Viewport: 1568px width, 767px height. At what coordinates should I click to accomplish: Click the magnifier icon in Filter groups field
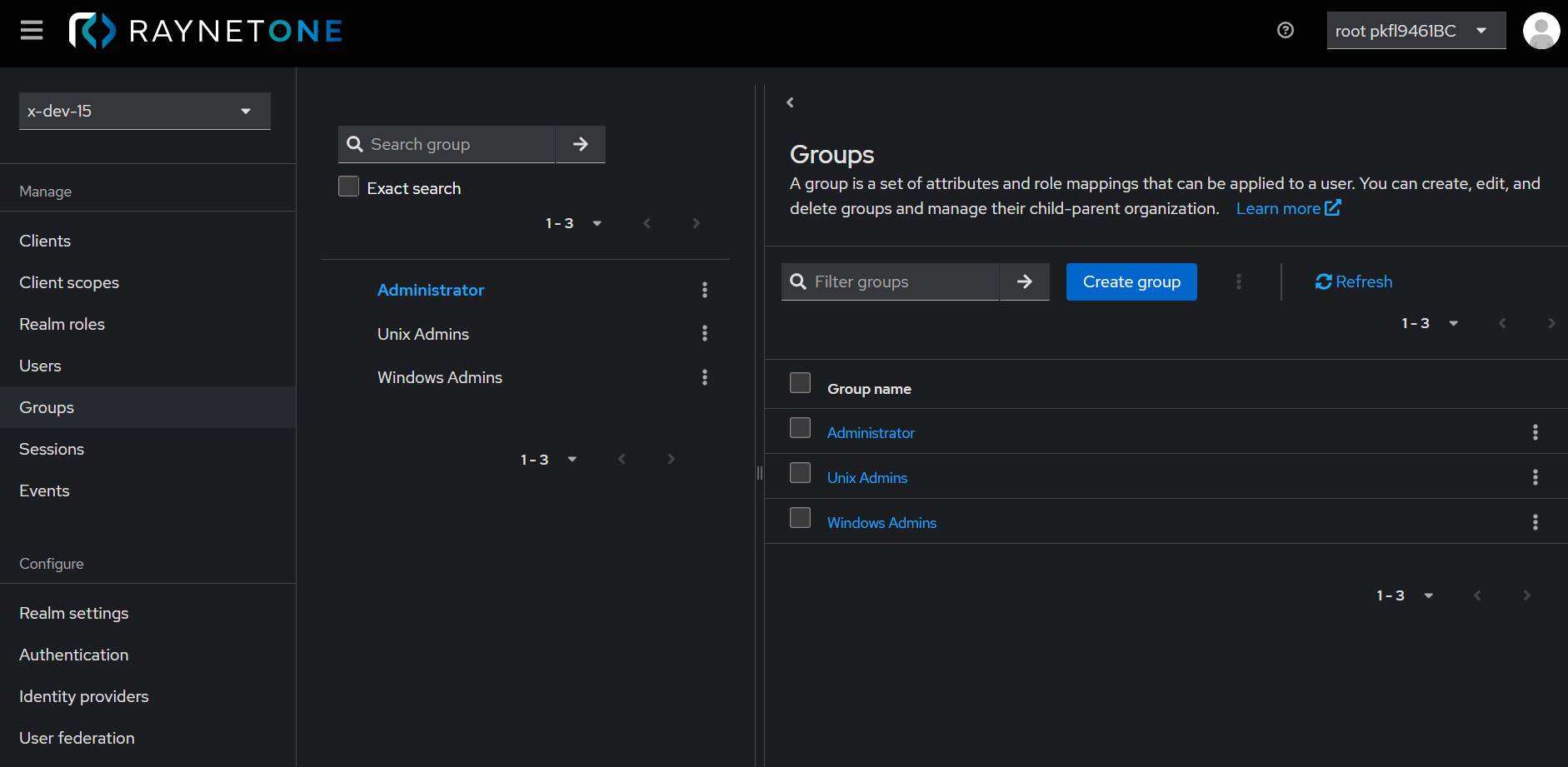click(x=798, y=281)
